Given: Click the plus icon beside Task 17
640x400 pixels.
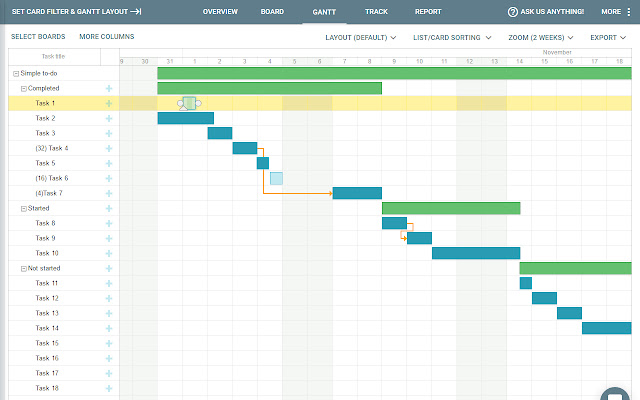Looking at the screenshot, I should point(109,373).
